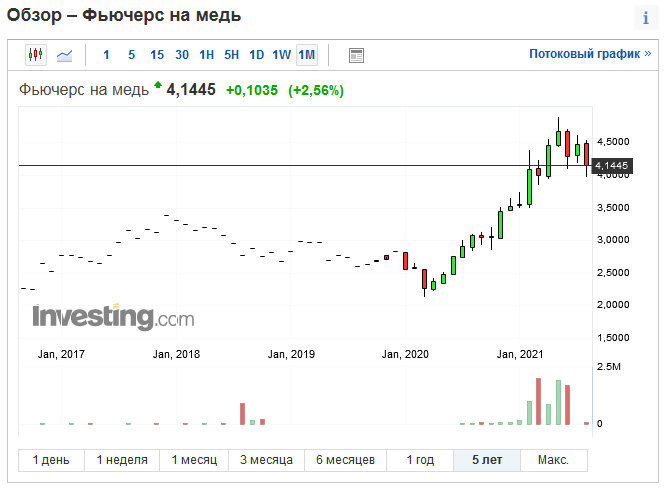Screen dimensions: 670x489
Task: Click the 3,0000 price axis label
Action: (x=613, y=240)
